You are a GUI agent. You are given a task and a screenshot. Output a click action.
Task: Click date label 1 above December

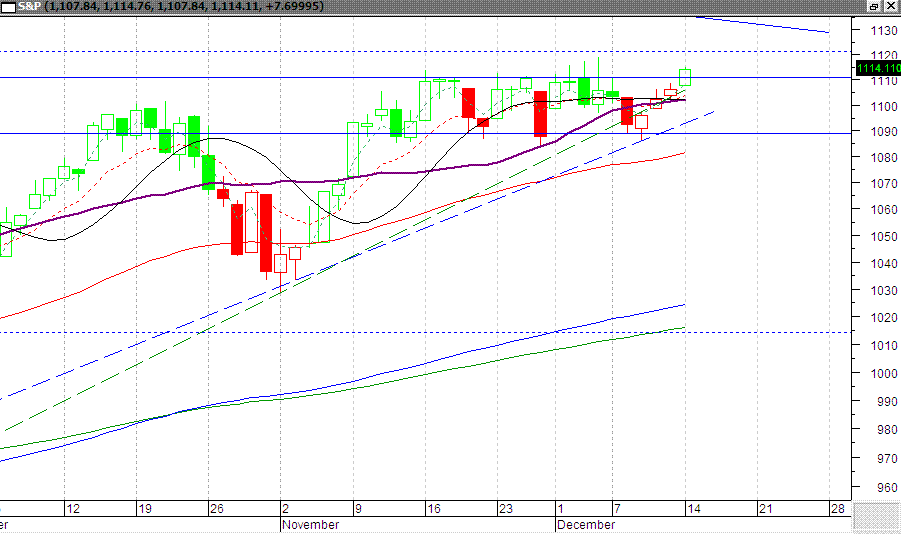point(561,509)
